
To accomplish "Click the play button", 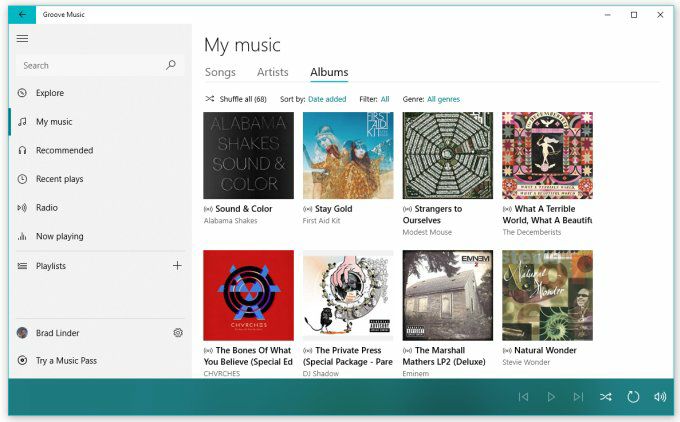I will tap(551, 397).
